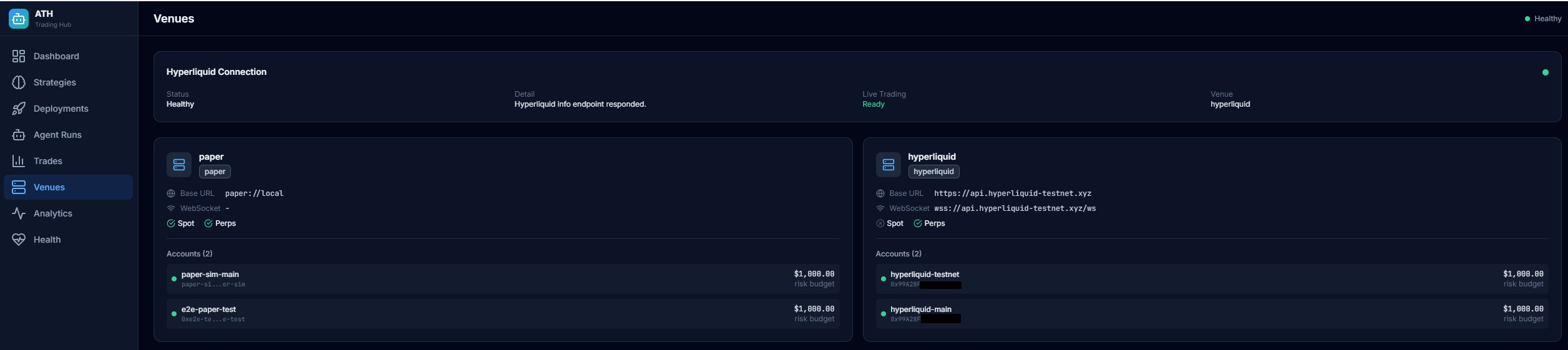Click the ATH Trading Hub robot logo

pos(19,19)
